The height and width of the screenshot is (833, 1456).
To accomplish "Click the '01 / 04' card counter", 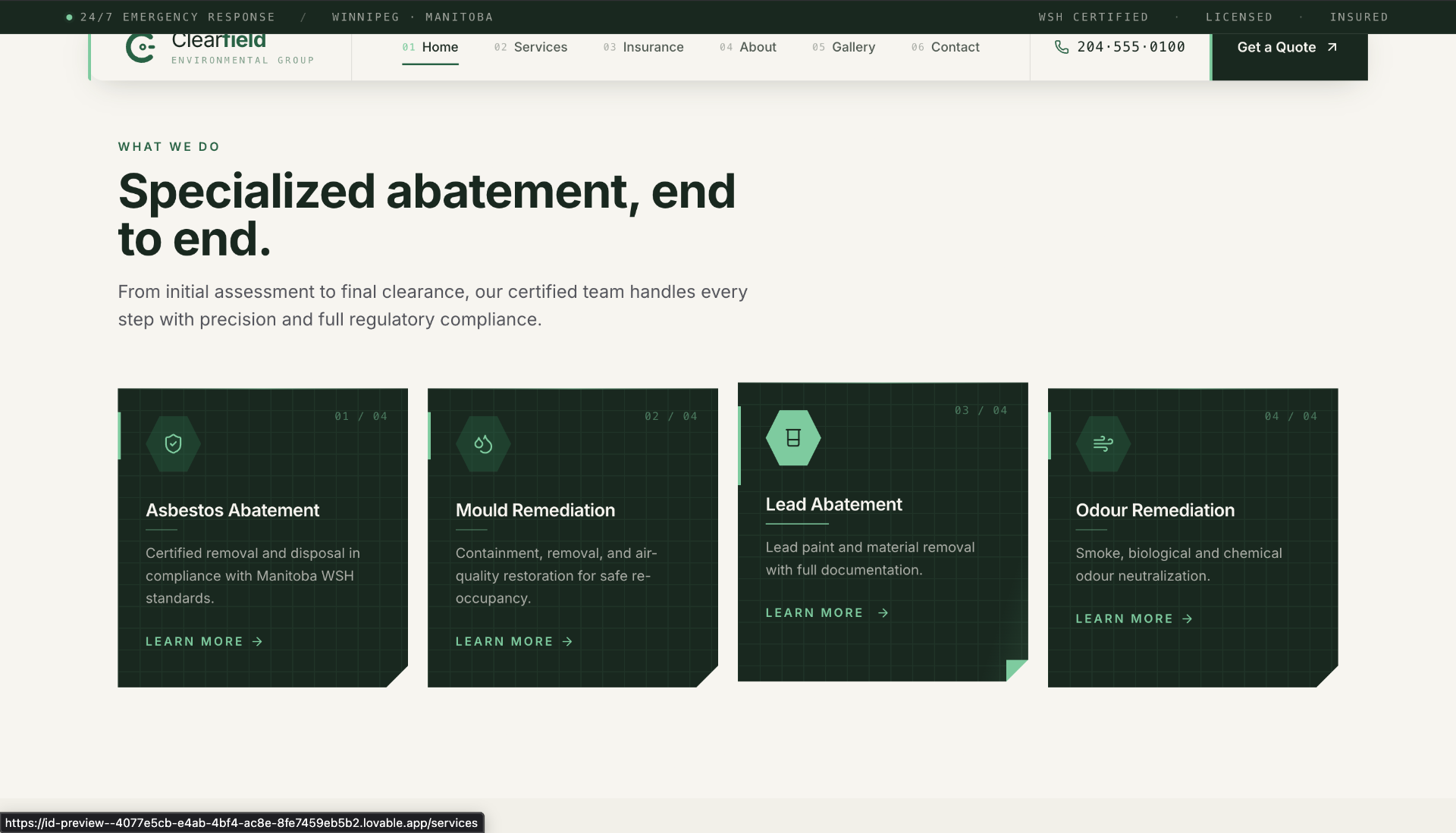I will point(361,416).
